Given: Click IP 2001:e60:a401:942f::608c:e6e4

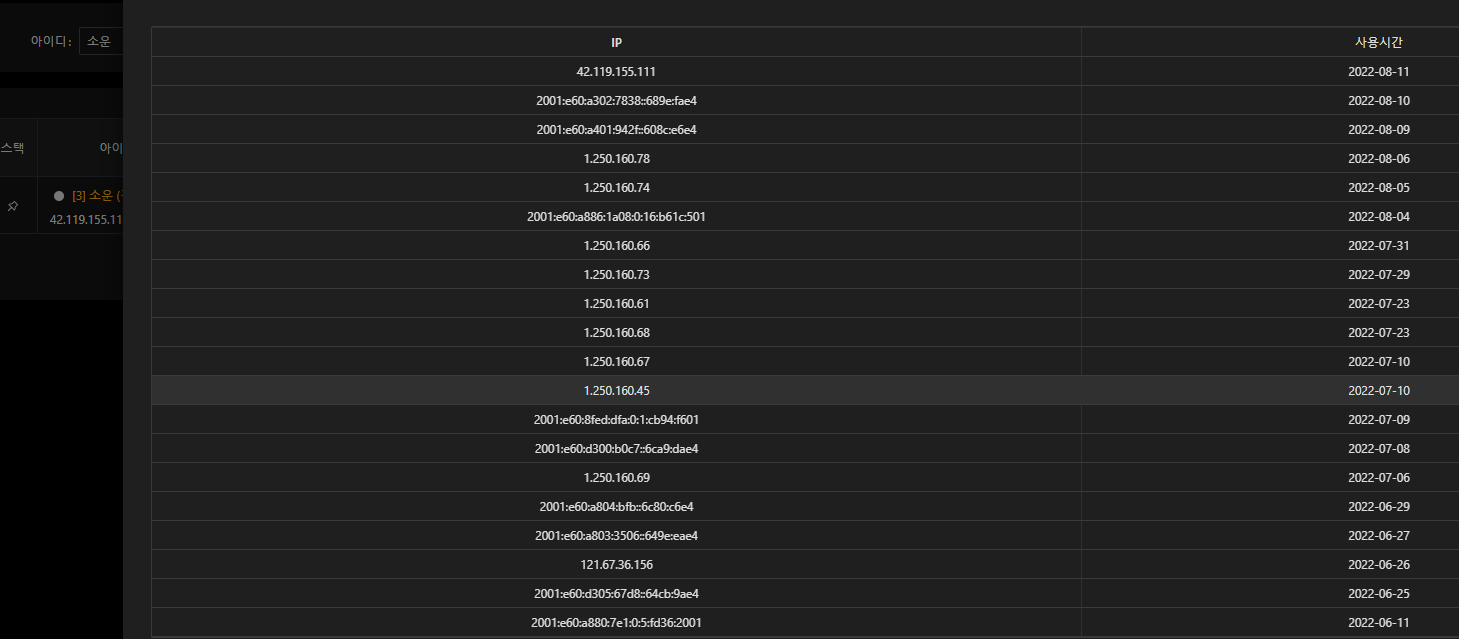Looking at the screenshot, I should (x=617, y=129).
